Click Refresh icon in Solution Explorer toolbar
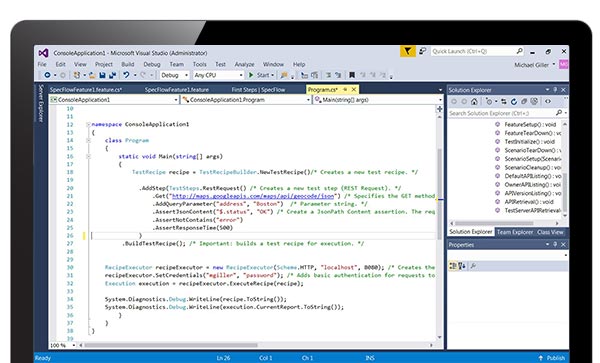The image size is (600, 363). (x=514, y=101)
